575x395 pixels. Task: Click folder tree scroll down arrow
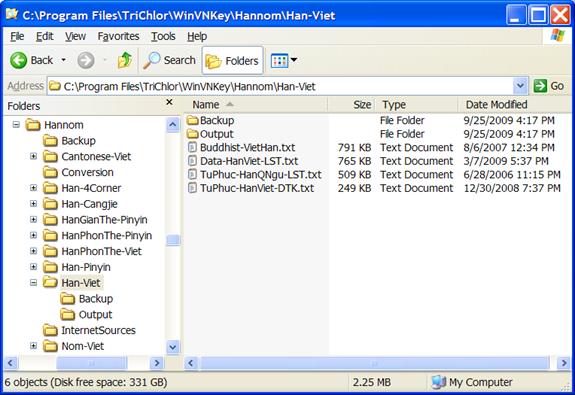[x=173, y=347]
